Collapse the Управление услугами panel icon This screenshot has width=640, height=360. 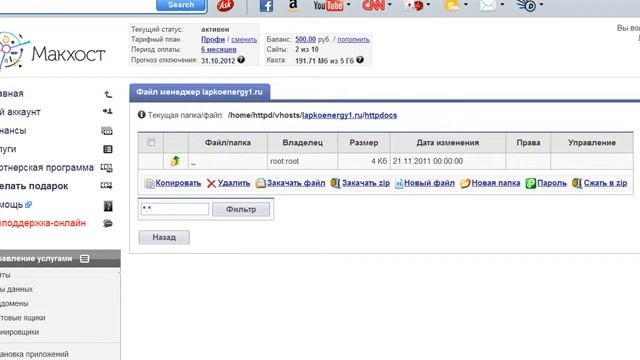(x=84, y=259)
